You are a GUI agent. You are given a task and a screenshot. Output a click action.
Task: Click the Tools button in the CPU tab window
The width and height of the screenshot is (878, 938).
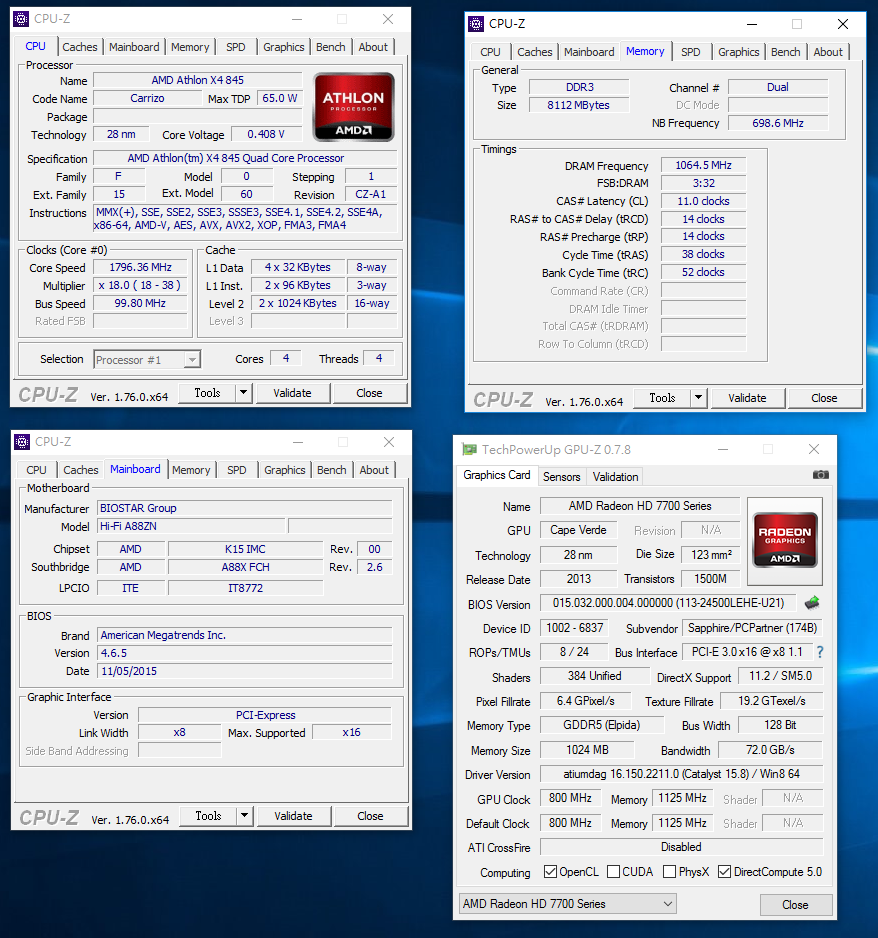coord(208,393)
